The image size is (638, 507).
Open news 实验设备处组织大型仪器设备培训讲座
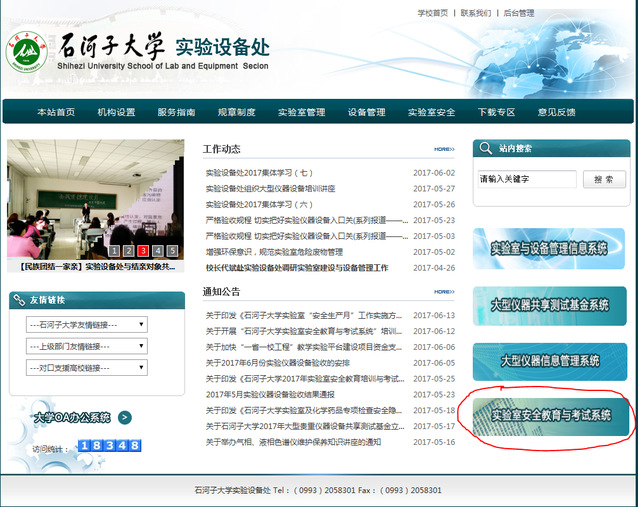(x=271, y=189)
